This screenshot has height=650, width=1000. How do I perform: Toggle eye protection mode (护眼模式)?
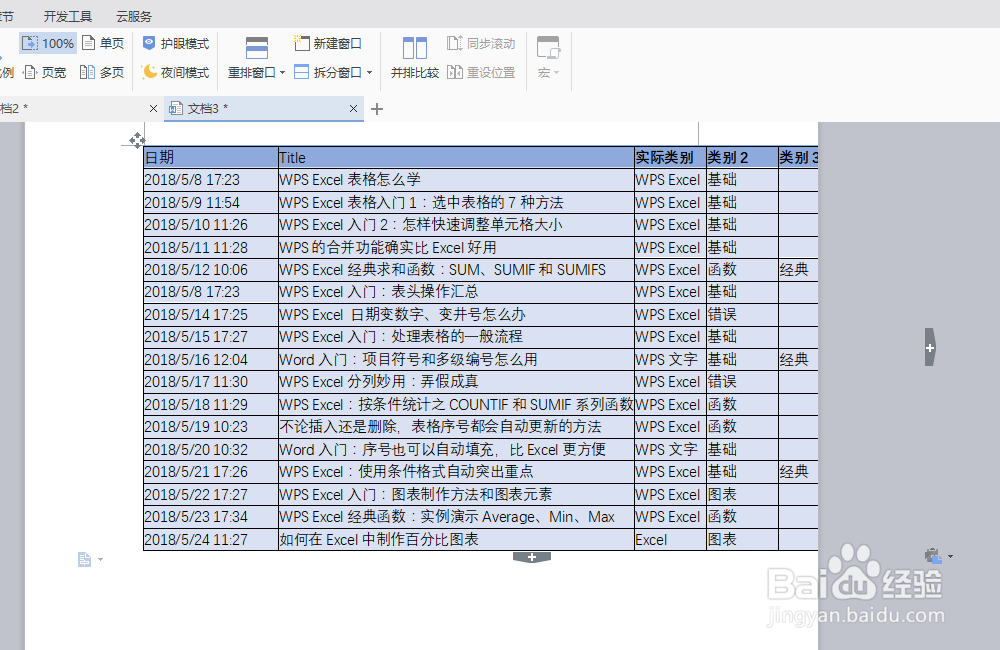[x=176, y=43]
